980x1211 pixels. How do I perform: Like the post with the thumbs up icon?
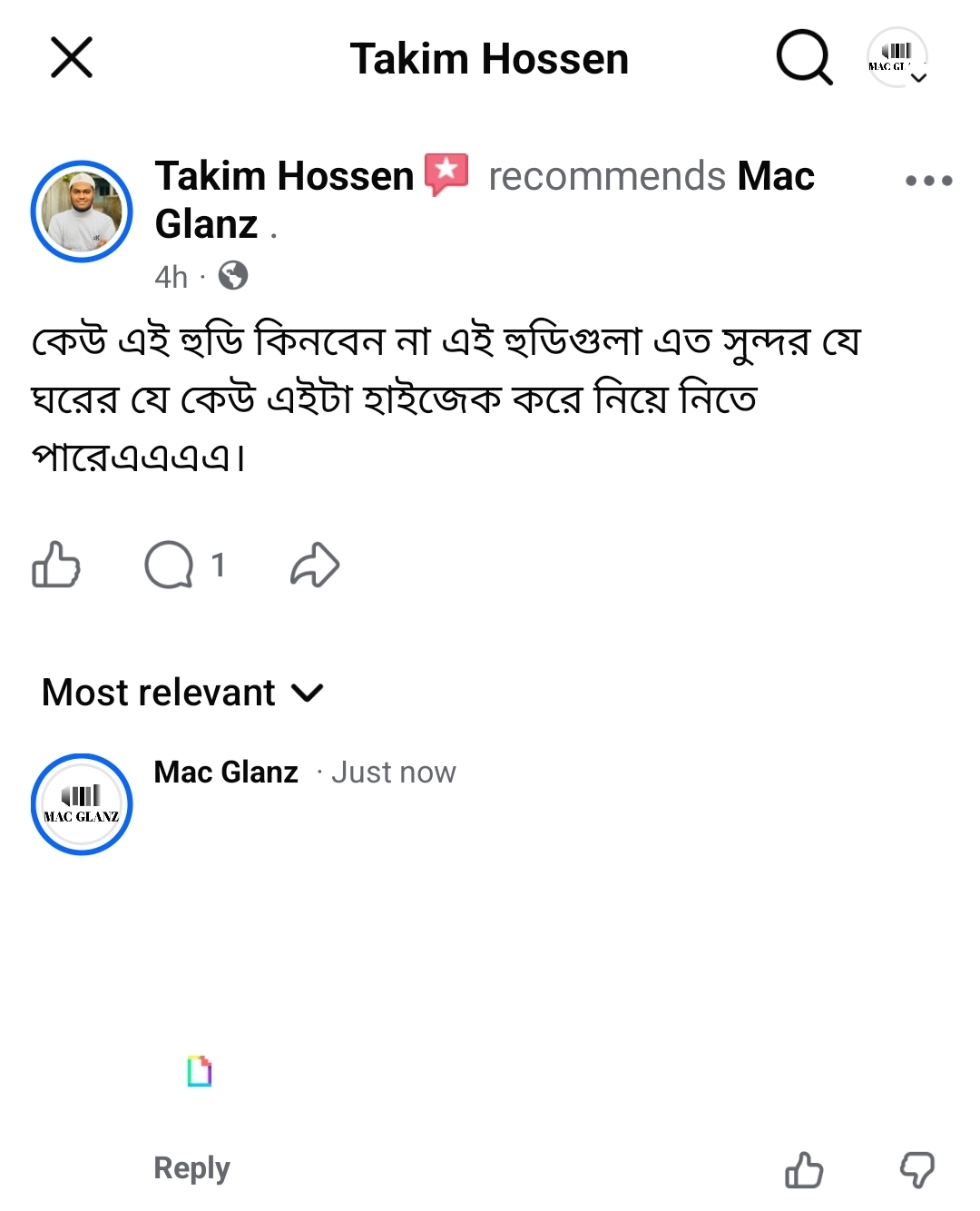point(56,565)
